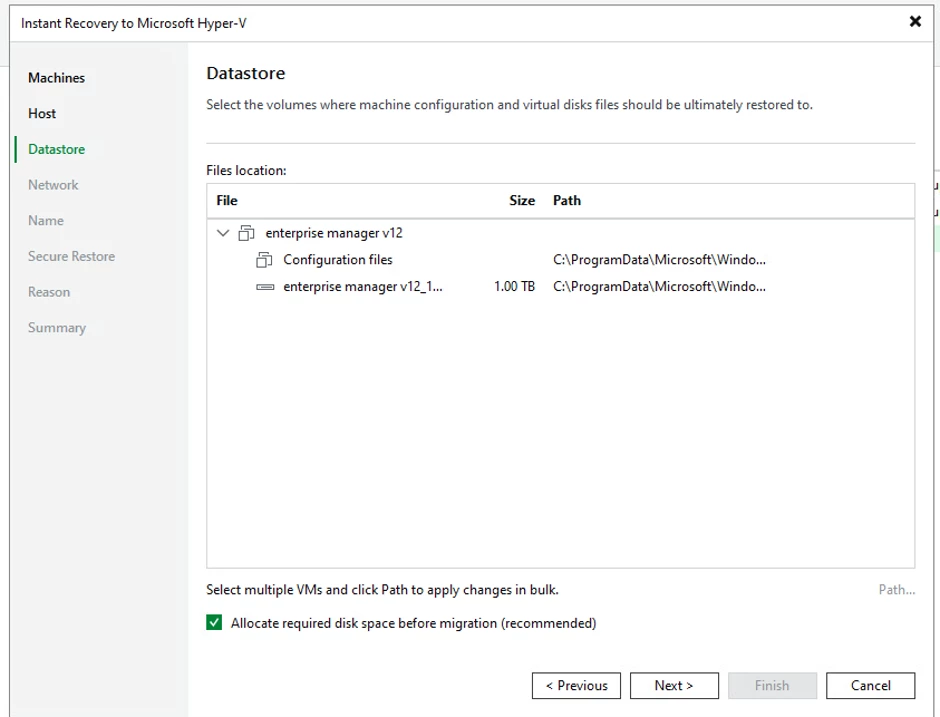Click the Previous button

(576, 685)
